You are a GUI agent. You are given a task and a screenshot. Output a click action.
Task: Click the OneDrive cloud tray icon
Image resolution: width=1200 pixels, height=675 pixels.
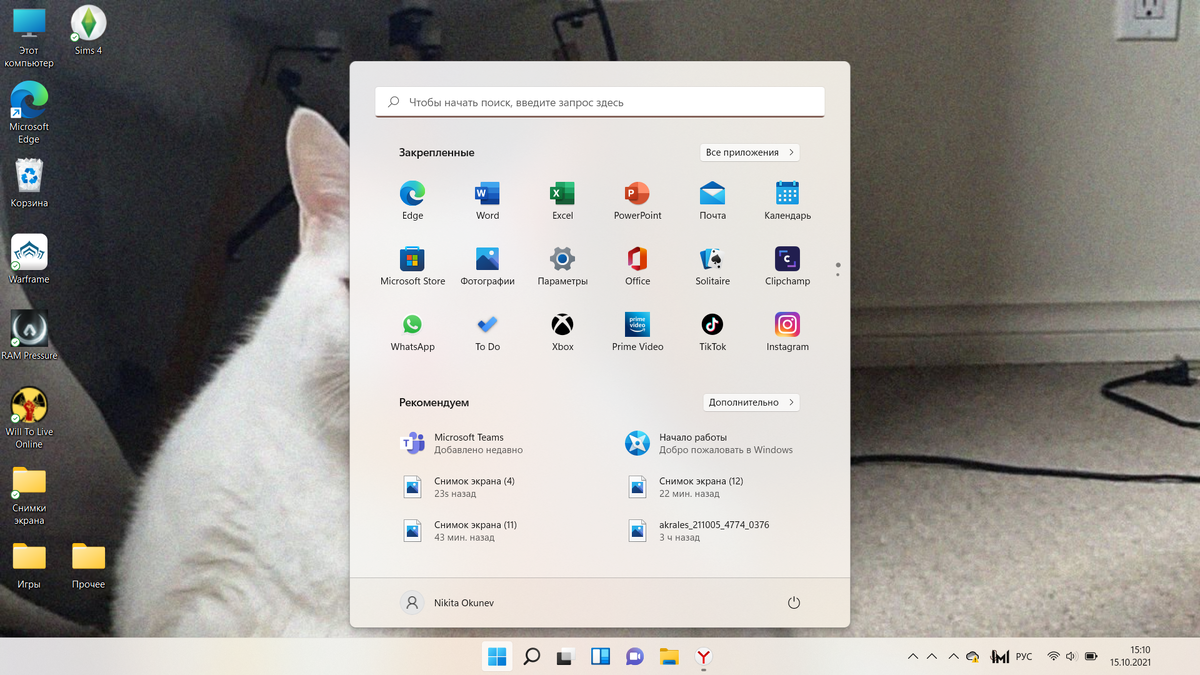(x=973, y=657)
